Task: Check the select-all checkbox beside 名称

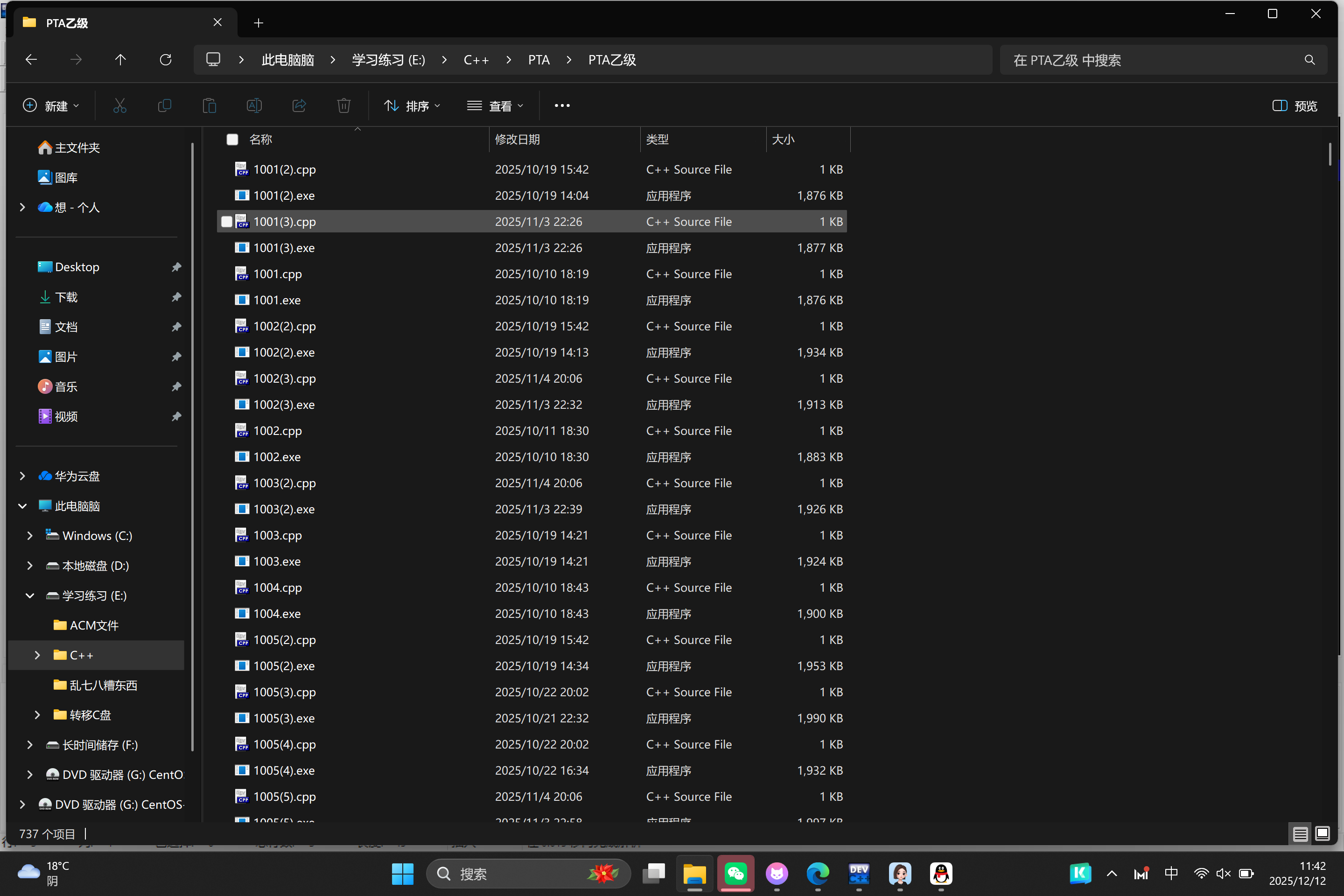Action: coord(232,140)
